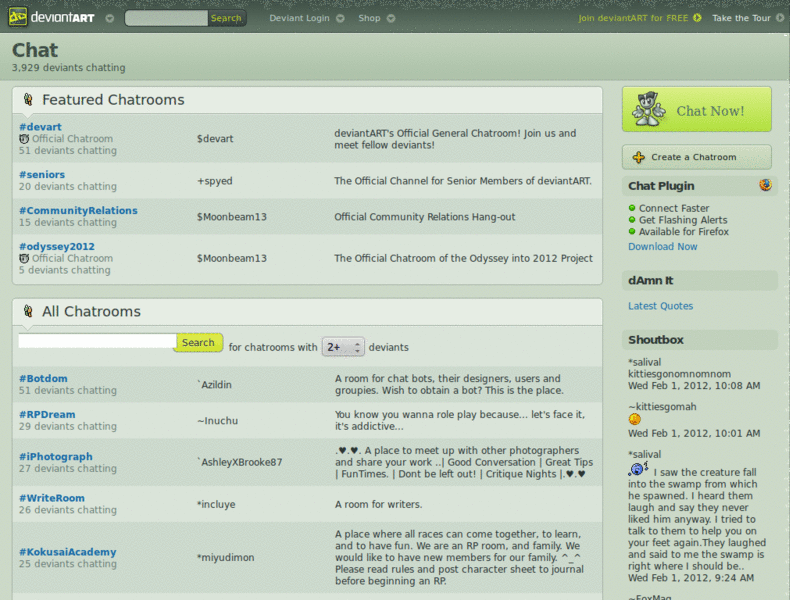Focus the All Chatrooms search field
The image size is (800, 600).
(97, 341)
